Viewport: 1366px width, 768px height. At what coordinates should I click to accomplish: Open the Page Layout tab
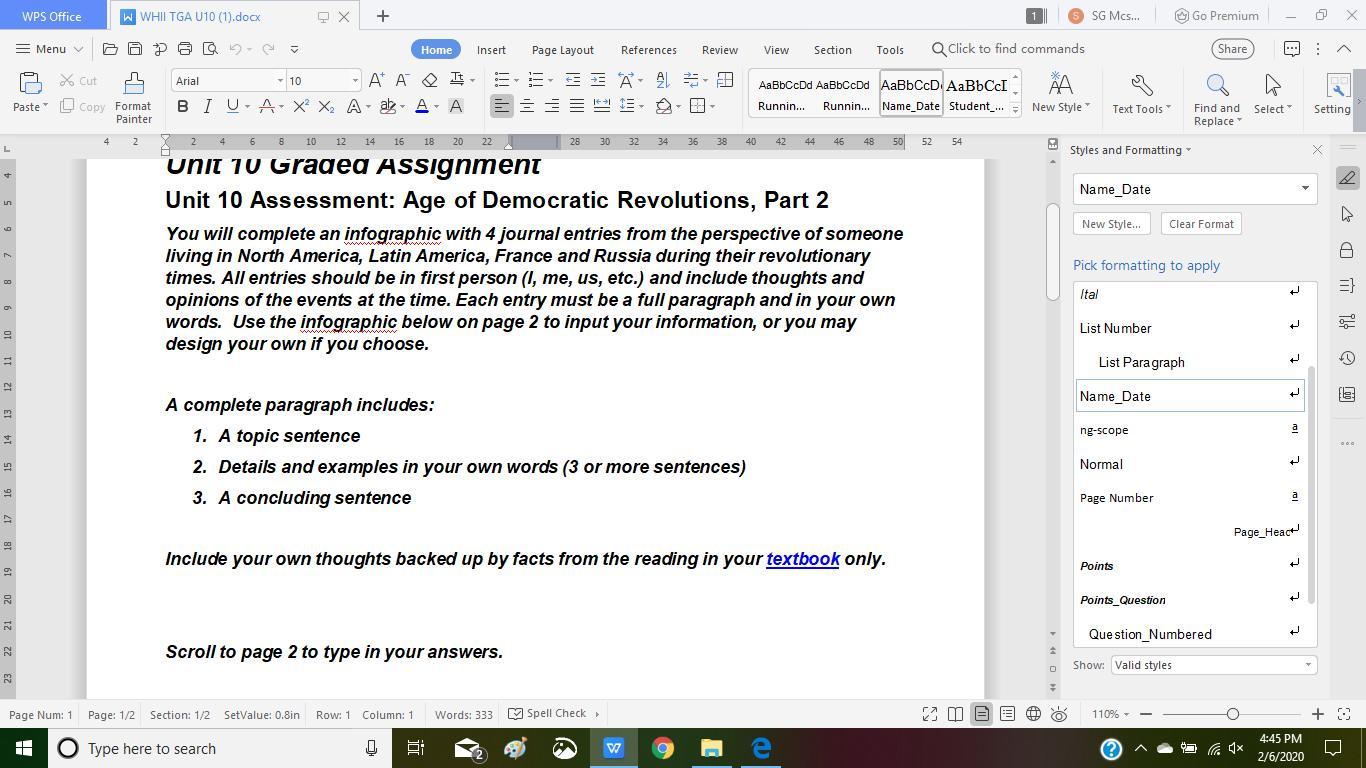(562, 49)
